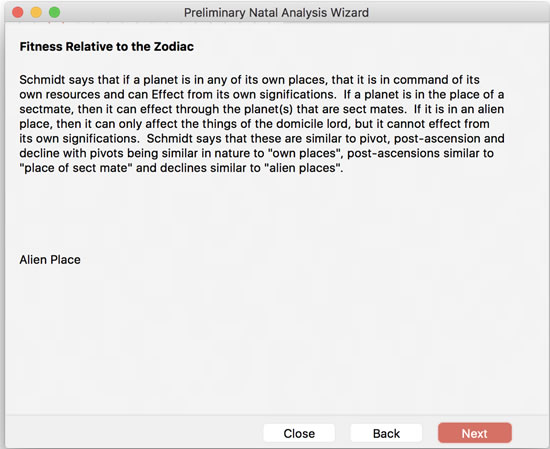Image resolution: width=550 pixels, height=449 pixels.
Task: Click the Preliminary Natal Analysis Wizard title
Action: click(276, 13)
